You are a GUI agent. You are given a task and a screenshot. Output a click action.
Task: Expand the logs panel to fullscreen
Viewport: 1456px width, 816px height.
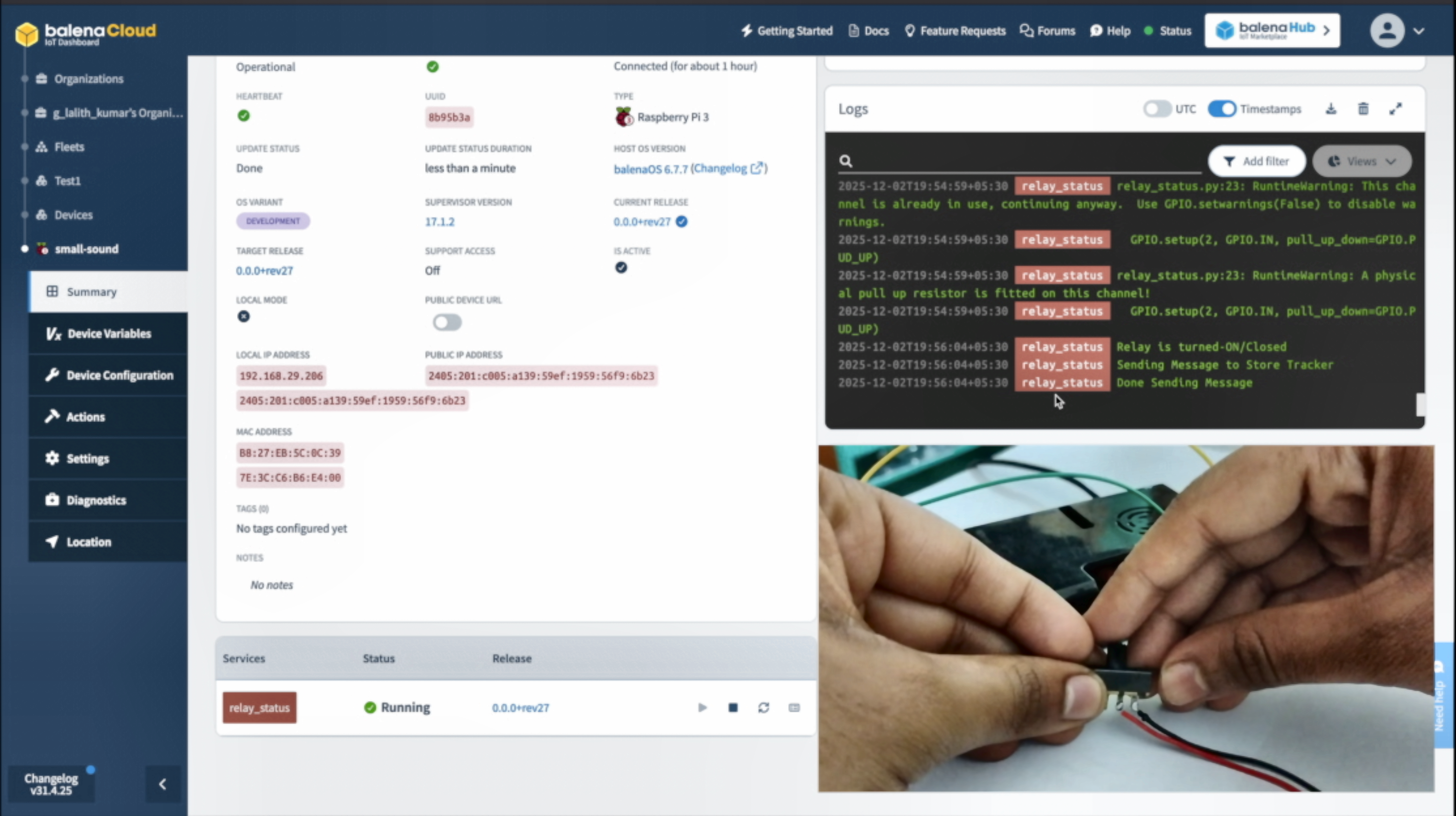(x=1396, y=109)
